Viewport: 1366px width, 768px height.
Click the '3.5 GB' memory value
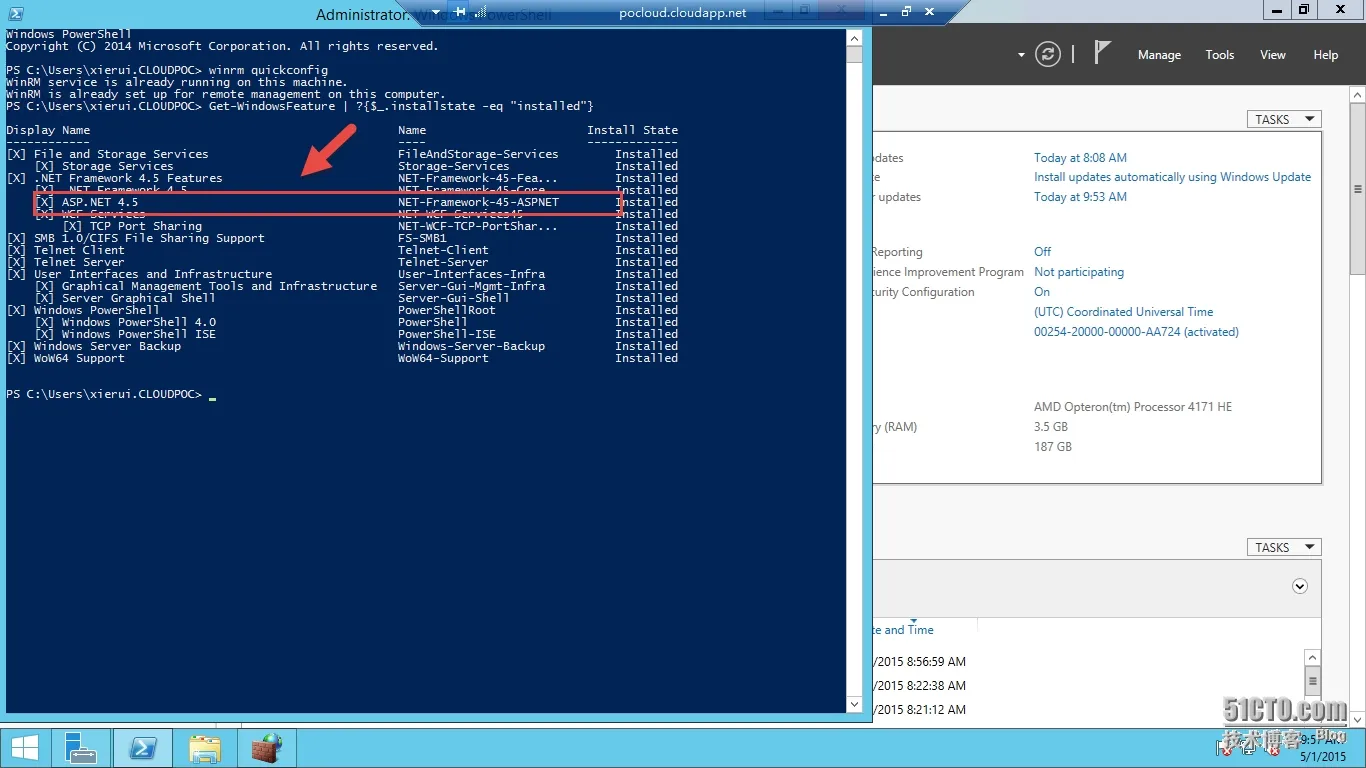(x=1050, y=427)
